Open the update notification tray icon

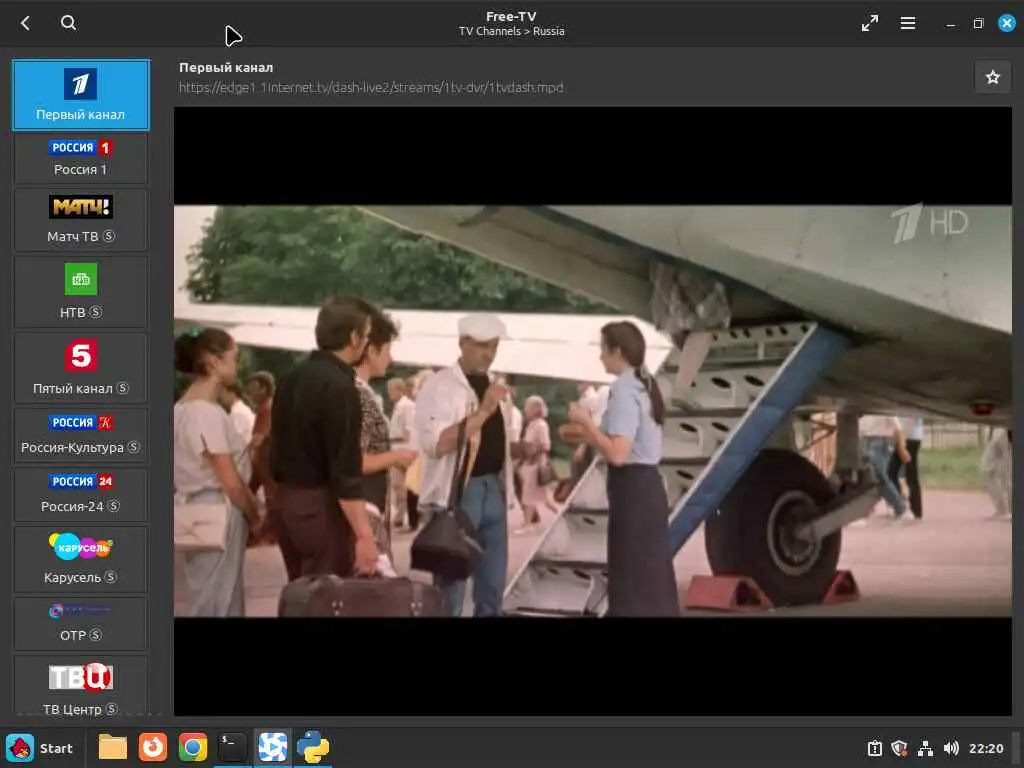click(874, 748)
